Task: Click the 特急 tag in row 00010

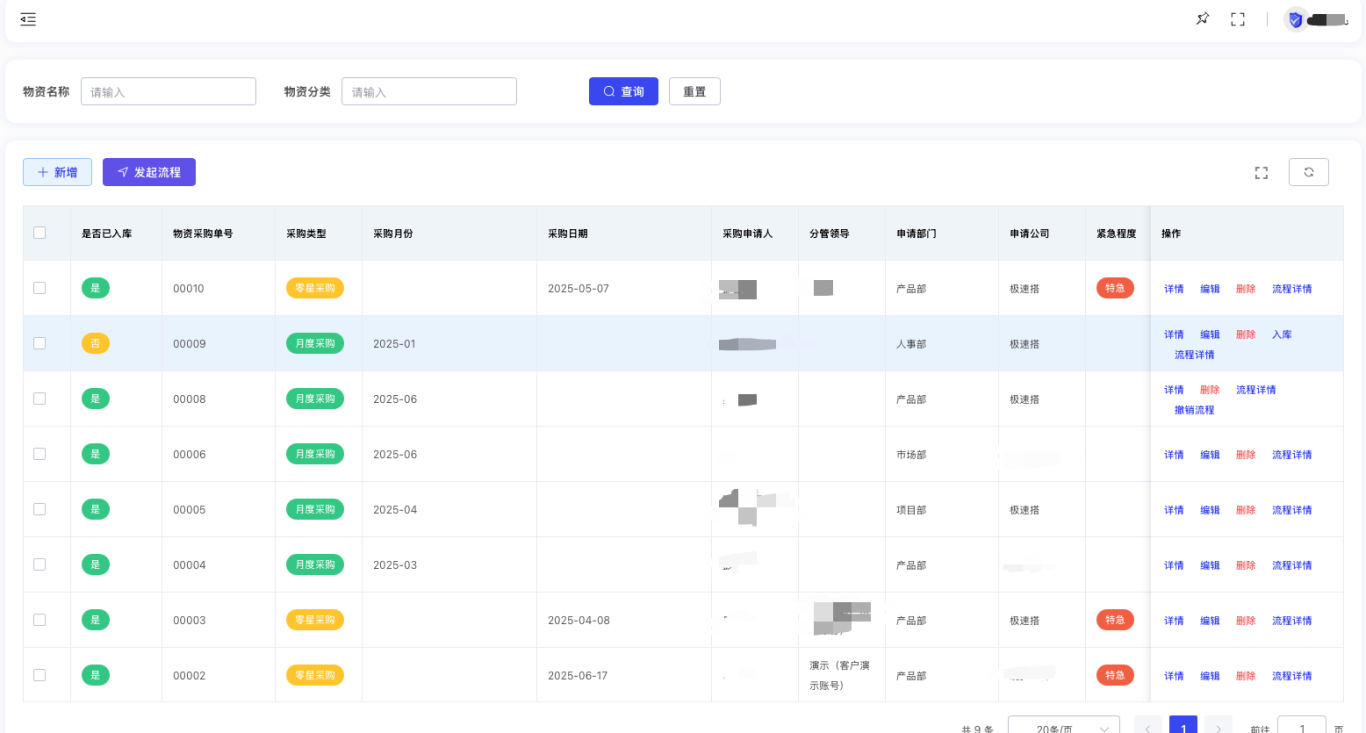Action: point(1115,288)
